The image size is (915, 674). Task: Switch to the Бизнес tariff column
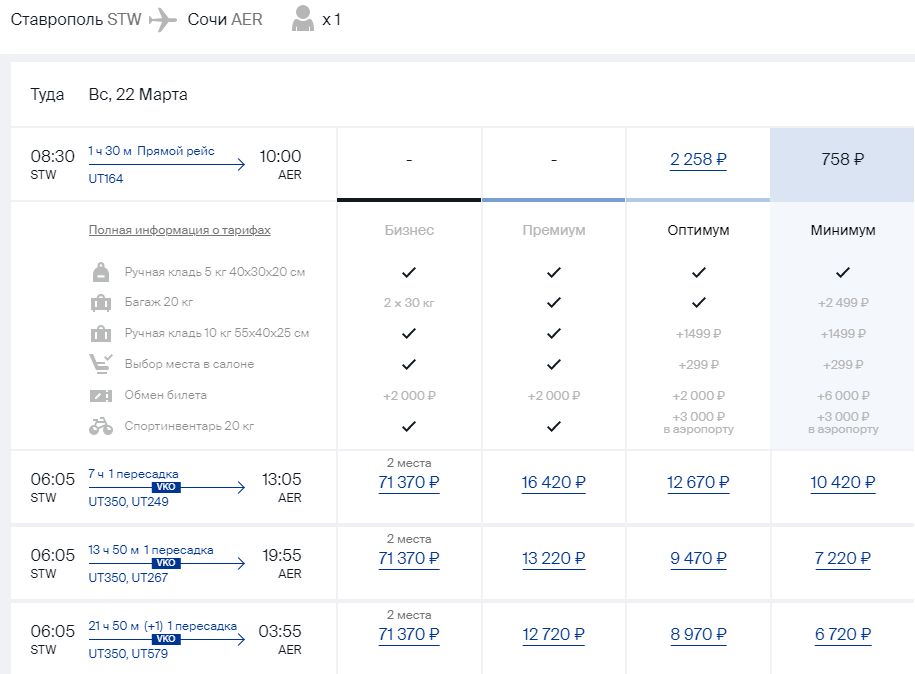pos(409,230)
